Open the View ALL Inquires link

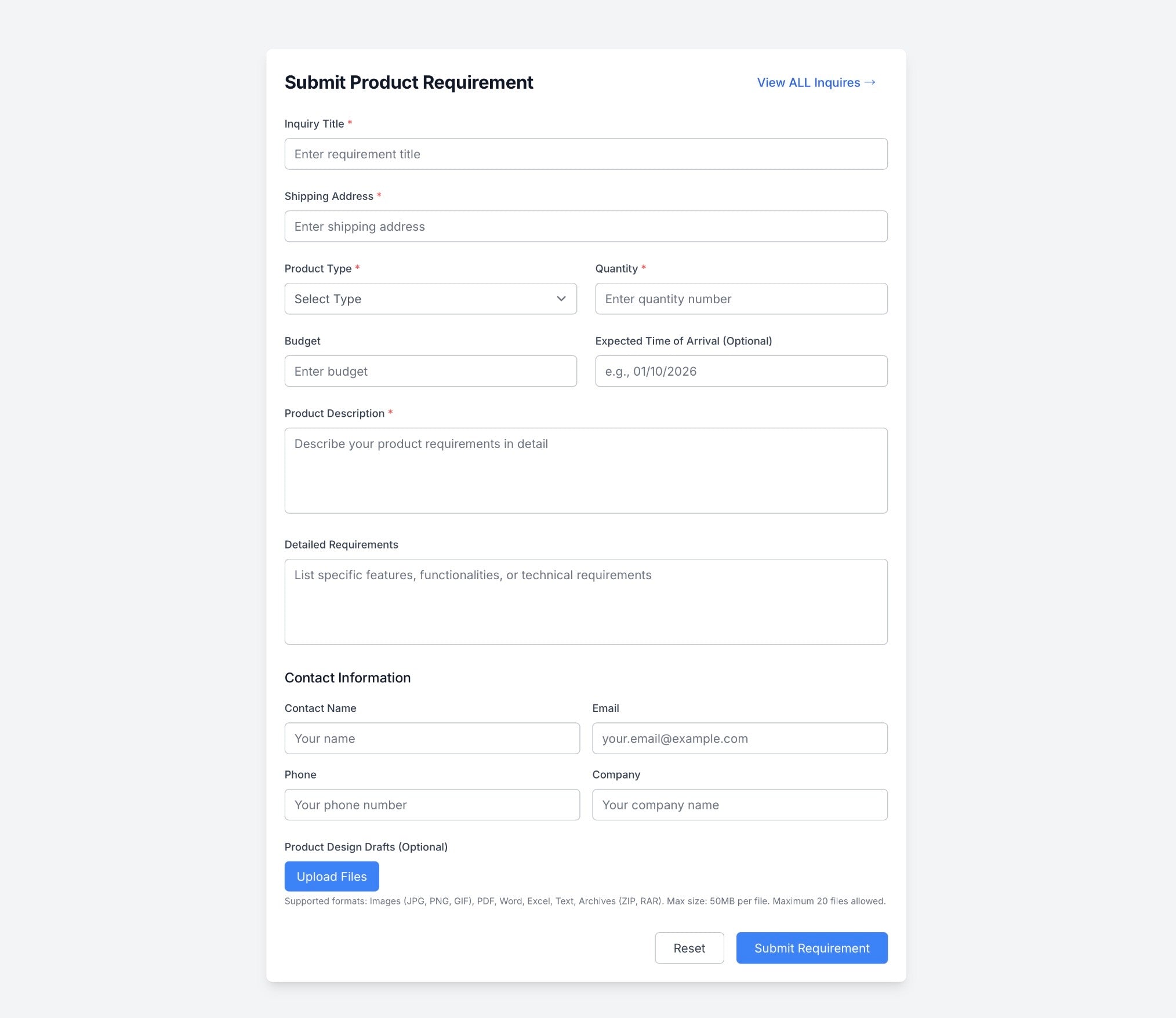816,82
